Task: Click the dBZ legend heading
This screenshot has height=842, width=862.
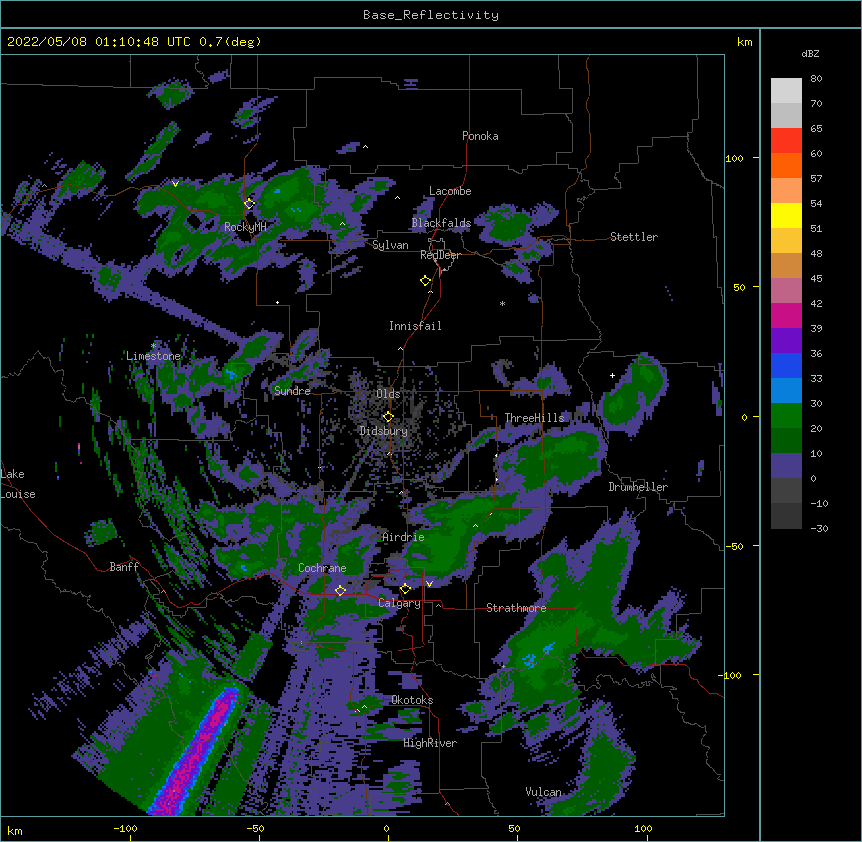Action: click(810, 53)
